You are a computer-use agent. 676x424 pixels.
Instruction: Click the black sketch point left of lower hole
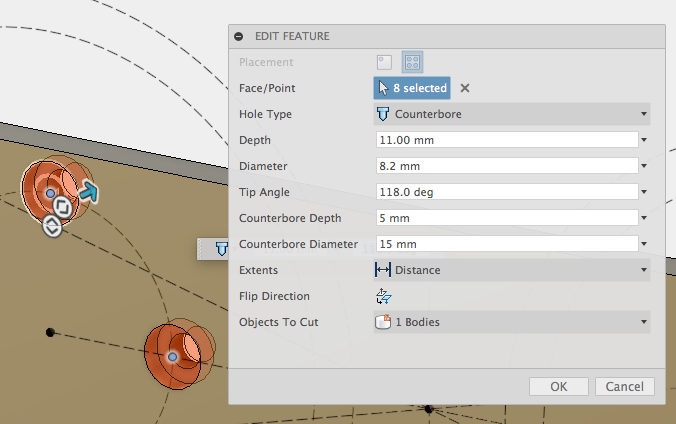pos(50,332)
